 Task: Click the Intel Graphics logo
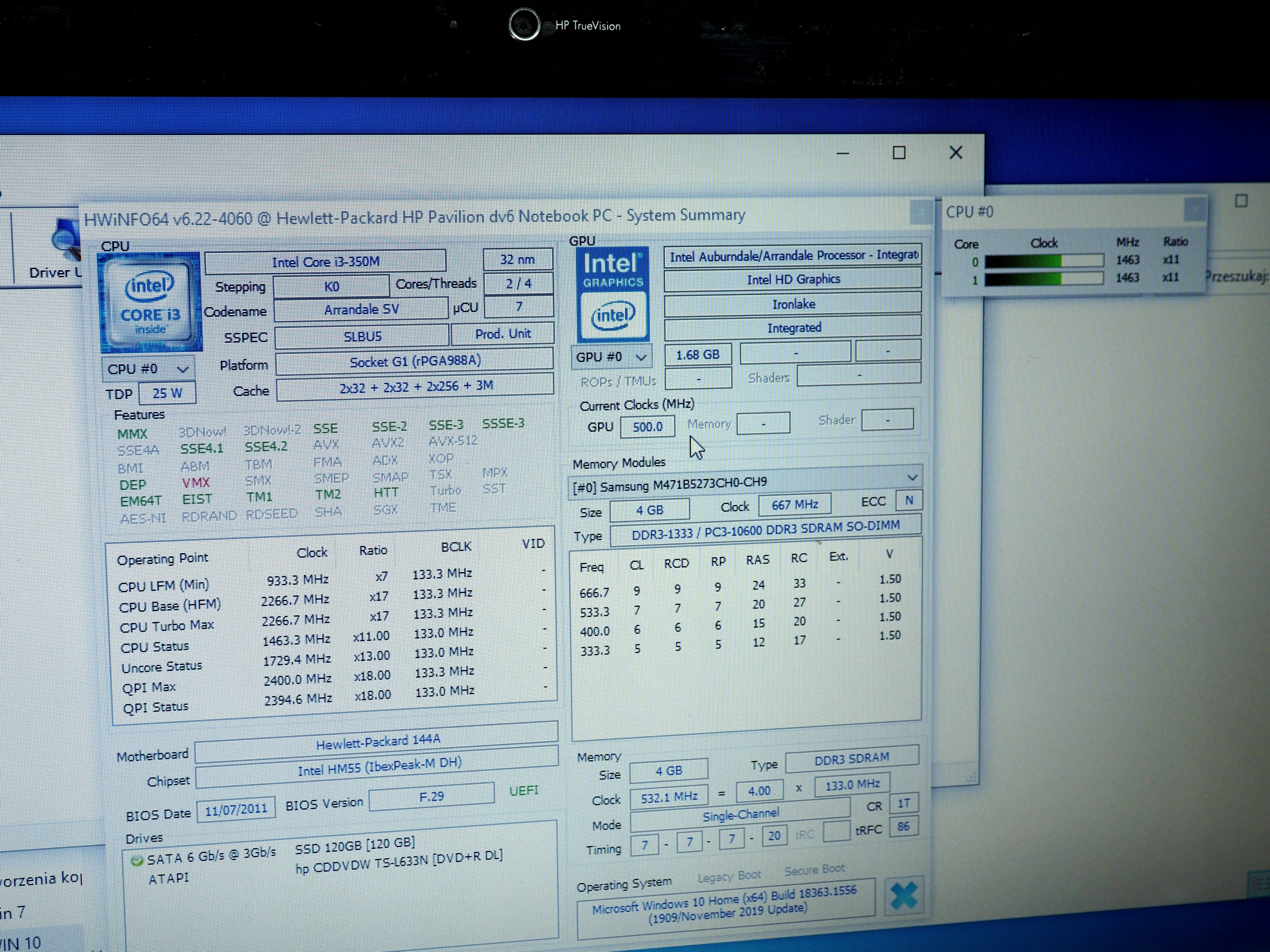pos(613,295)
